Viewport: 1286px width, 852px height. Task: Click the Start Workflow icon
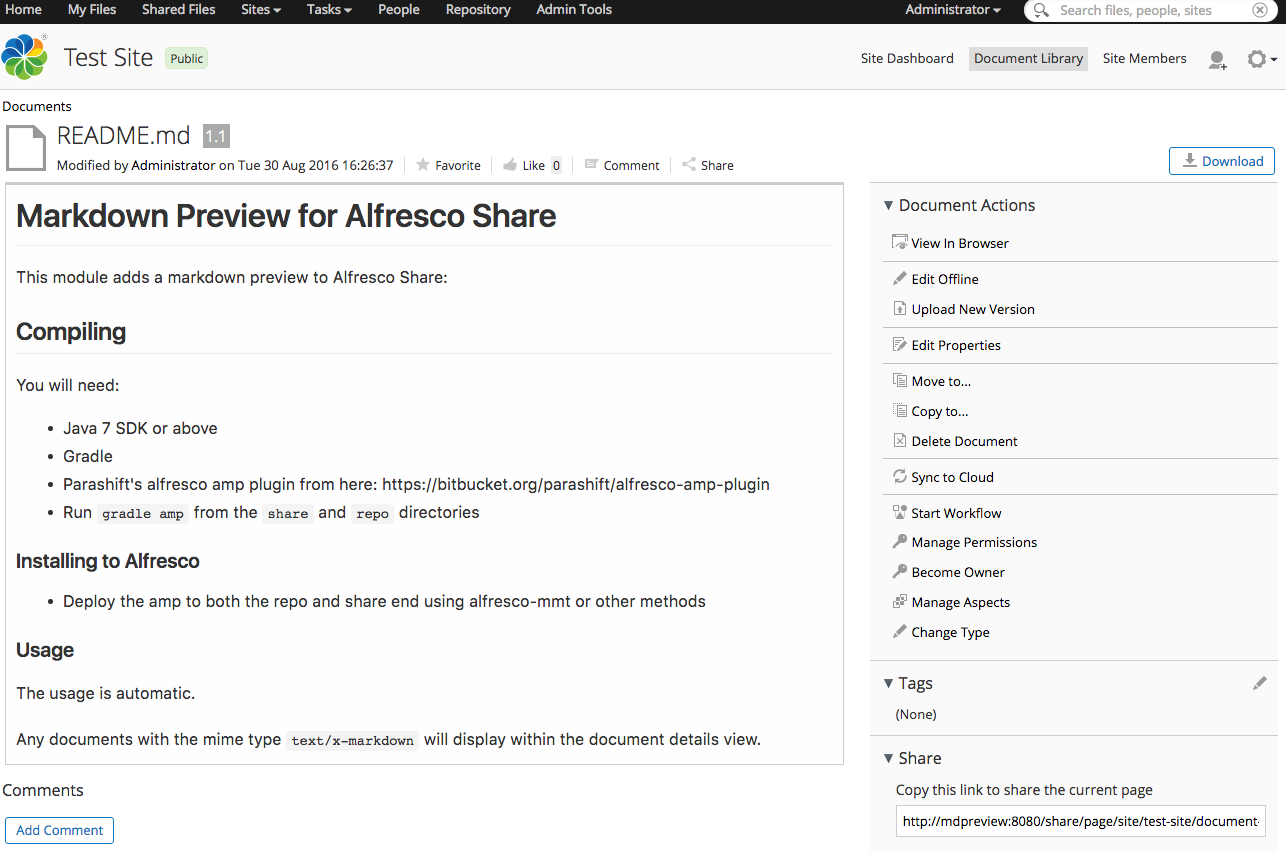tap(900, 513)
